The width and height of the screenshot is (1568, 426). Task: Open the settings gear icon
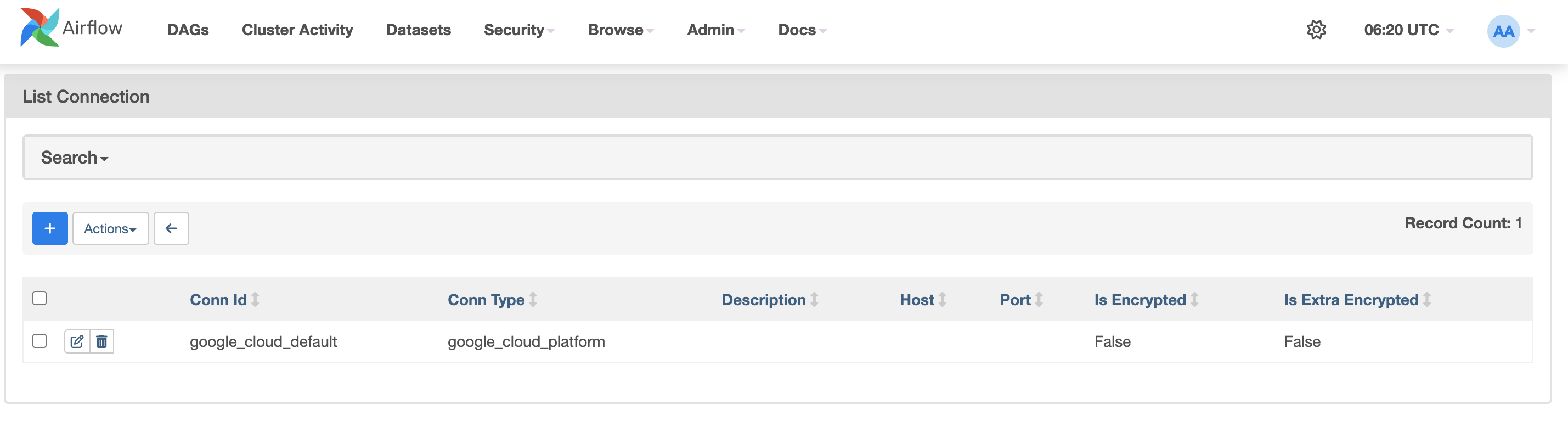point(1316,30)
